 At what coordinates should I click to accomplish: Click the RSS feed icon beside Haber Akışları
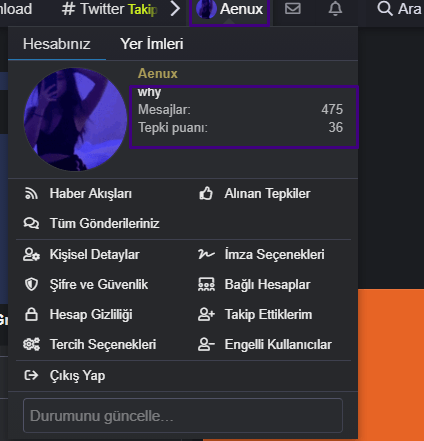pos(31,193)
